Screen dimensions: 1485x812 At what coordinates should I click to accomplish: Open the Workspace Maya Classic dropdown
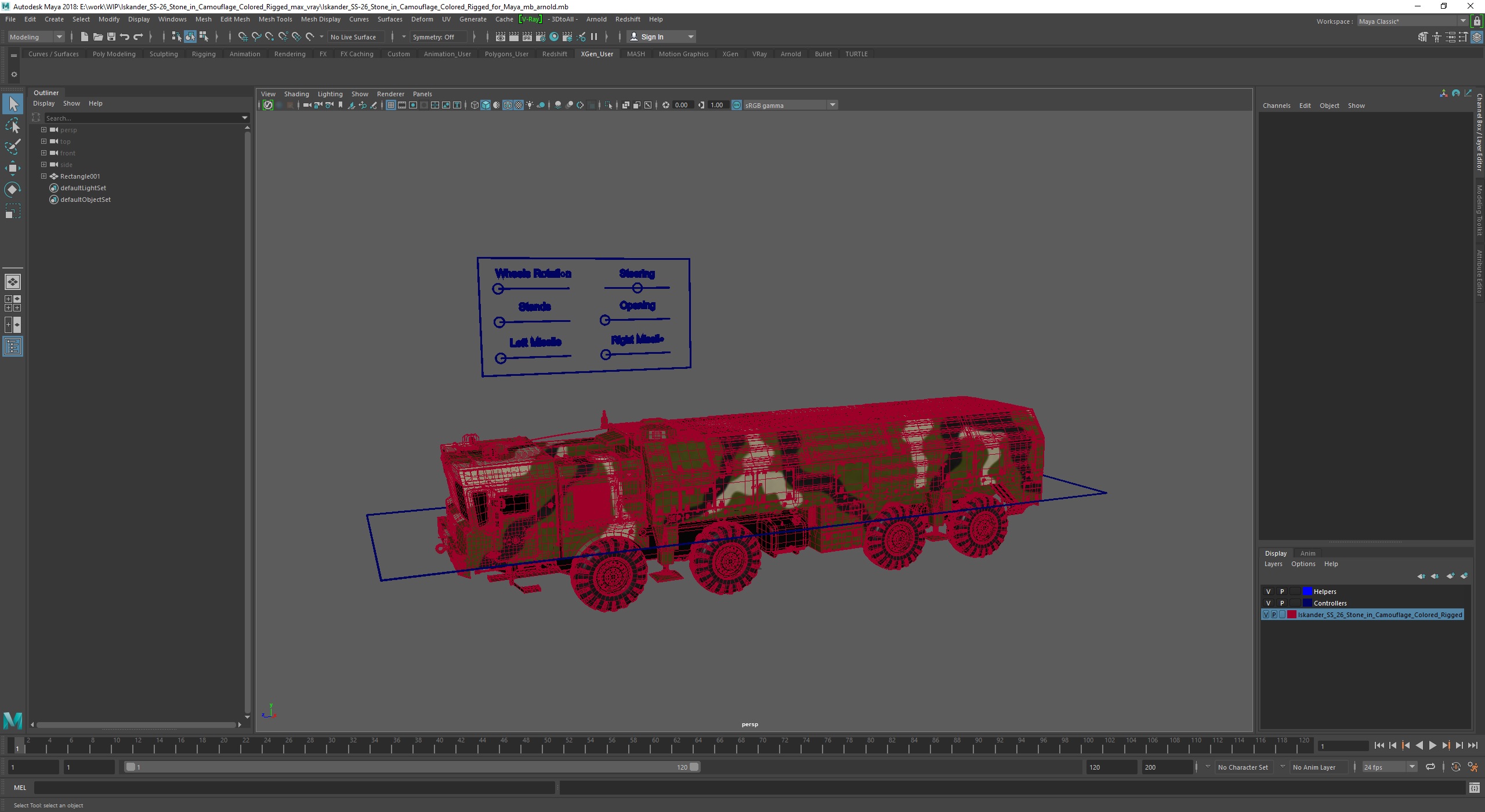click(1412, 21)
